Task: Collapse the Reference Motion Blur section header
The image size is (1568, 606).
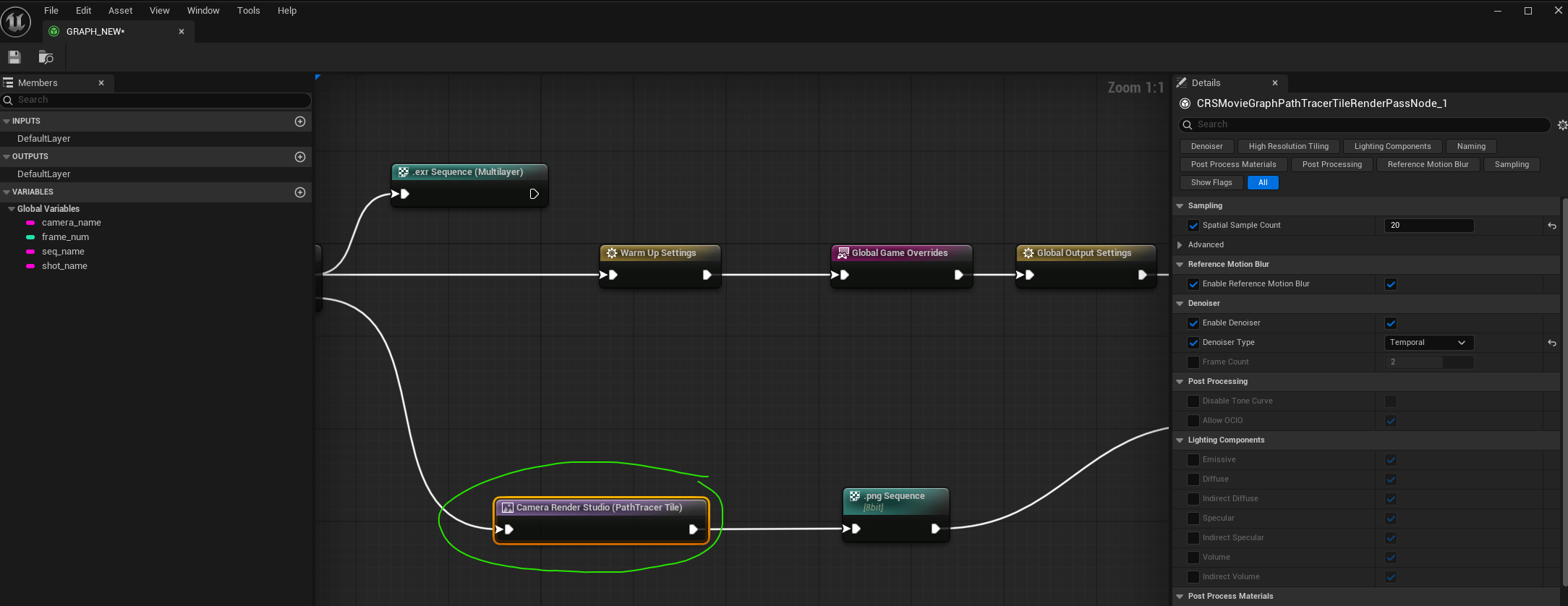Action: coord(1180,265)
